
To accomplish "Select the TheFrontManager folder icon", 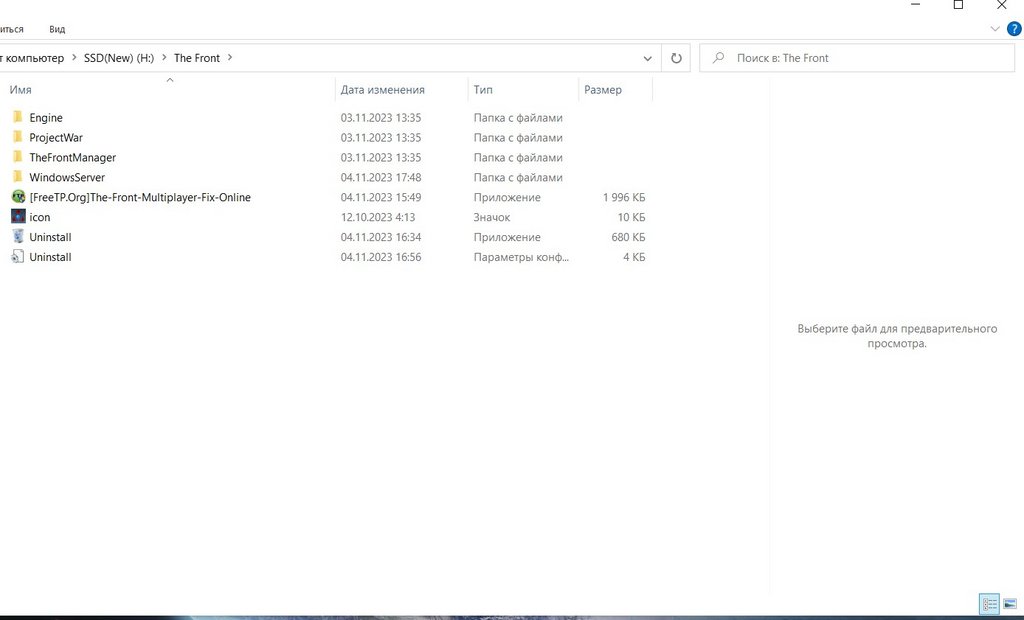I will click(x=18, y=157).
